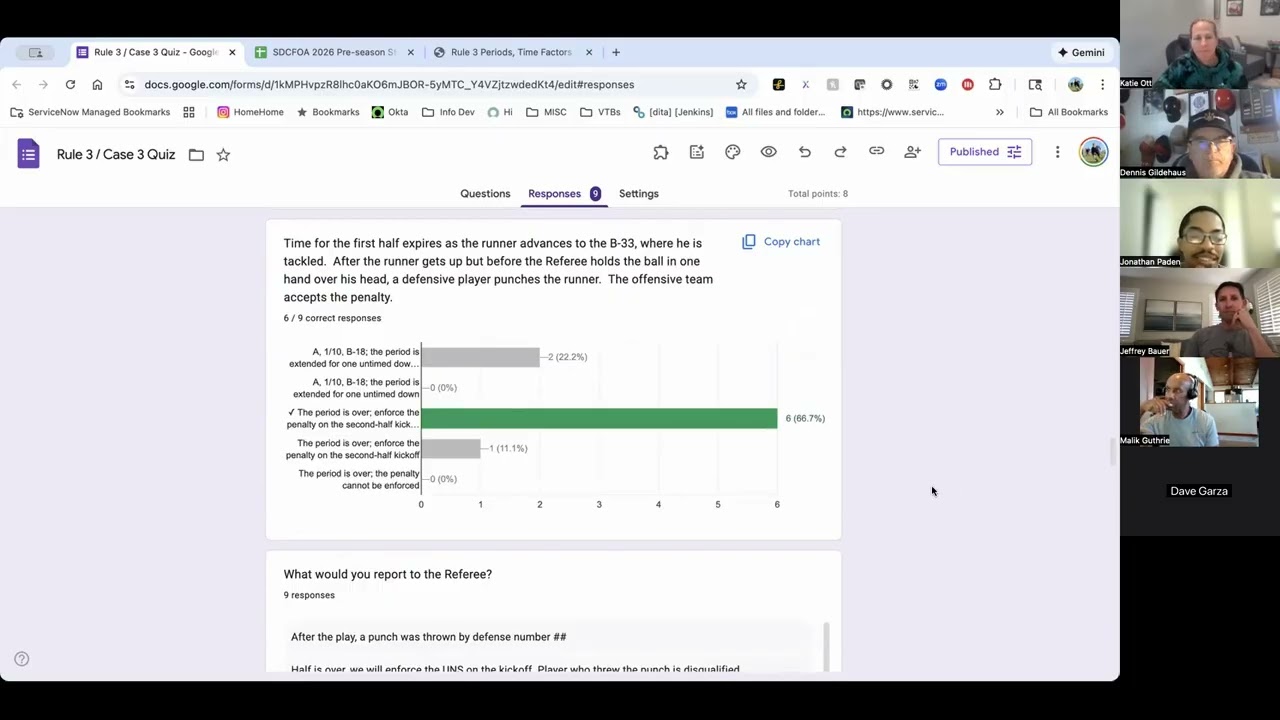
Task: Move form to folder icon
Action: 196,154
